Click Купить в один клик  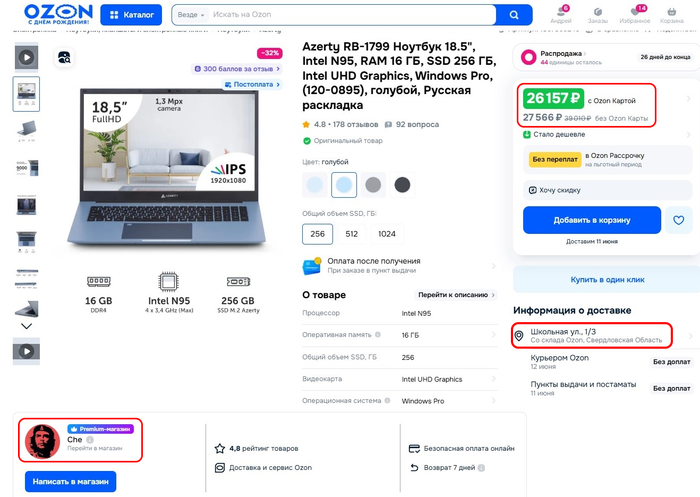tap(607, 280)
